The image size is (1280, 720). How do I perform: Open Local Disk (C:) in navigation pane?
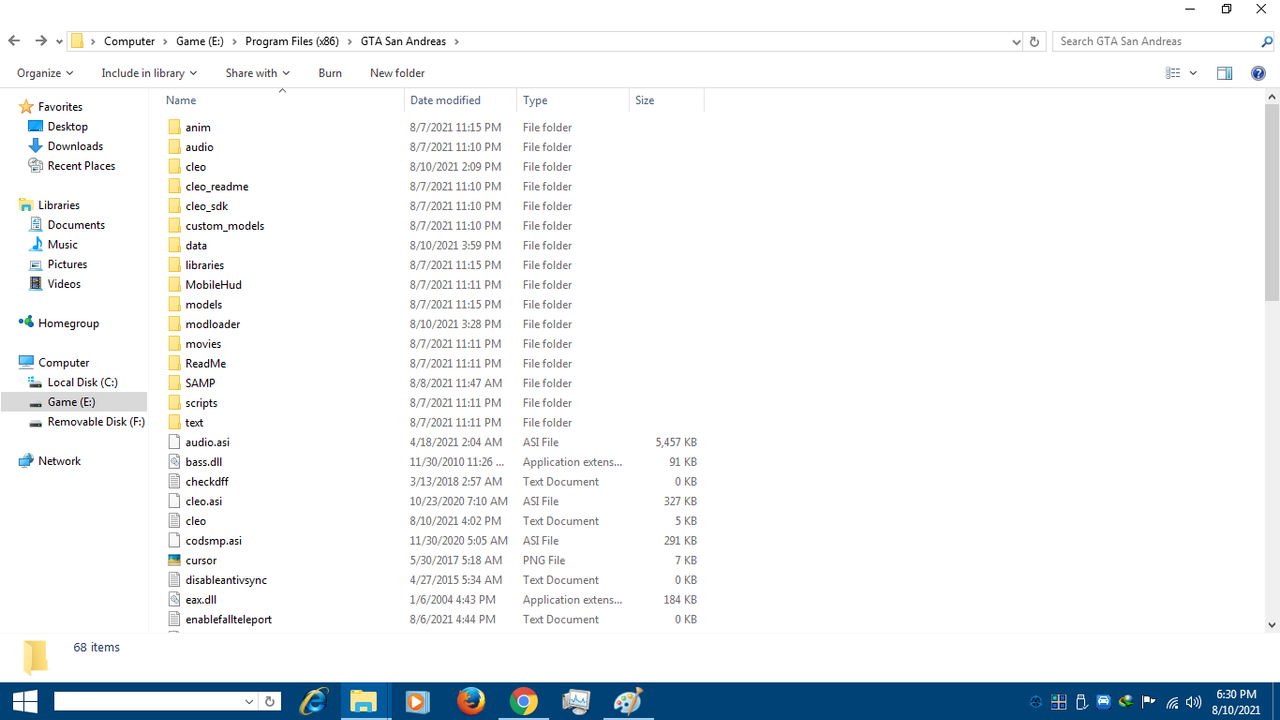click(x=82, y=382)
